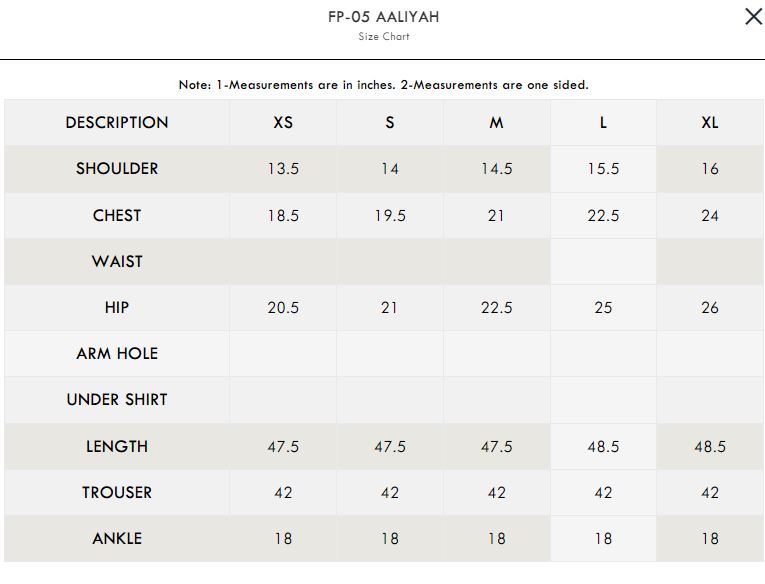The height and width of the screenshot is (584, 765).
Task: Click the ARM HOLE row label
Action: (x=117, y=353)
